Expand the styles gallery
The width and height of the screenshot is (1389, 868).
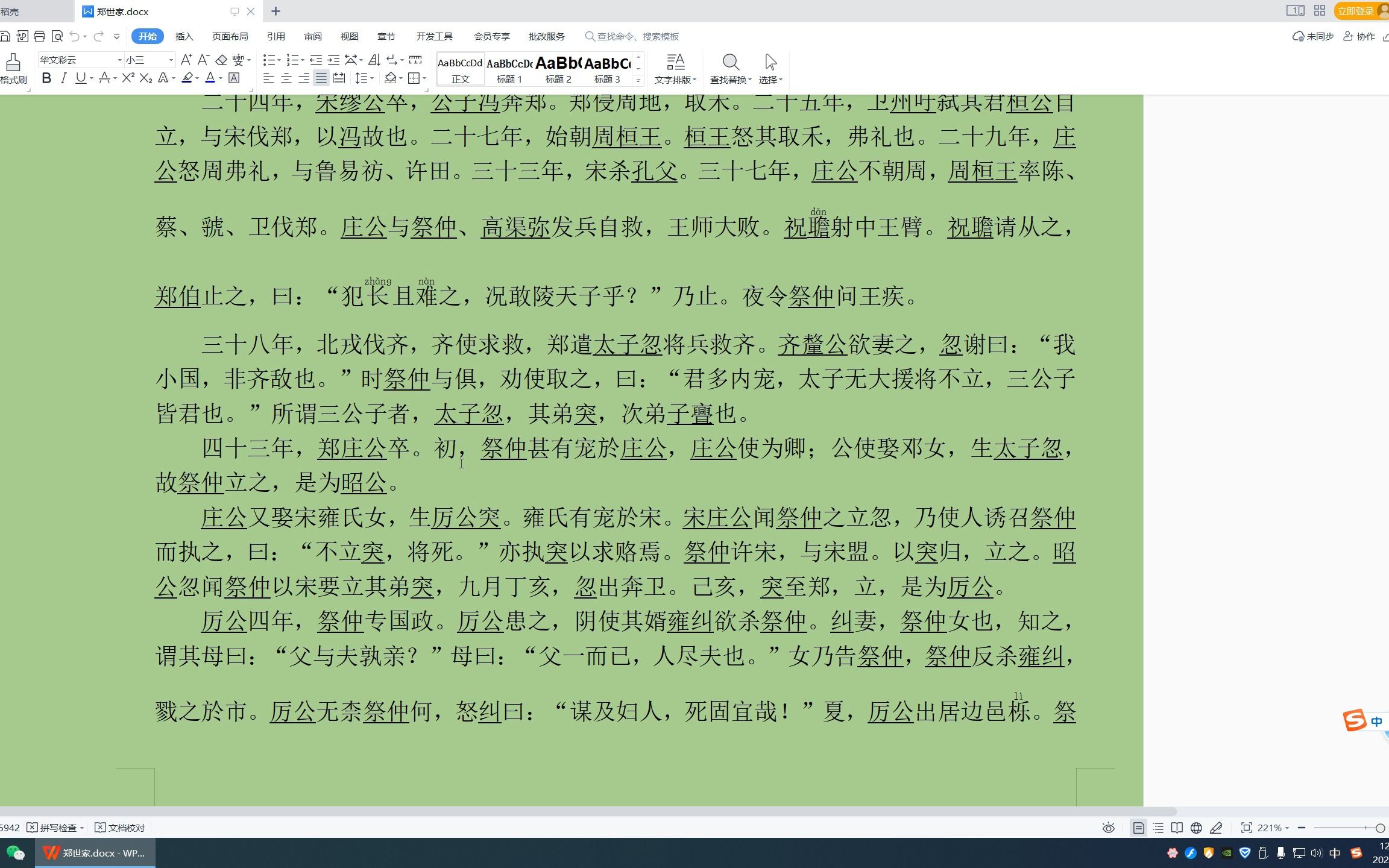point(638,80)
